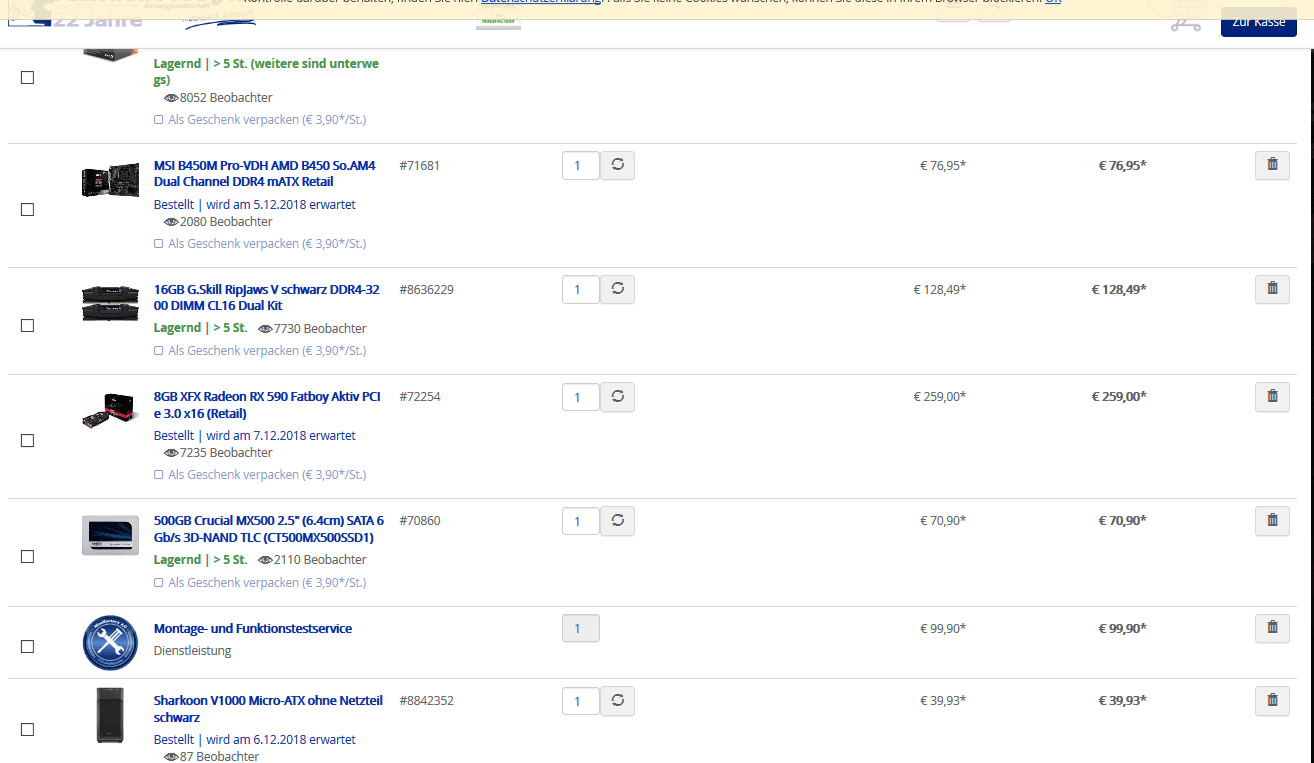Click quantity field of XFX Radeon RX 590
Image resolution: width=1314 pixels, height=763 pixels.
(x=581, y=398)
